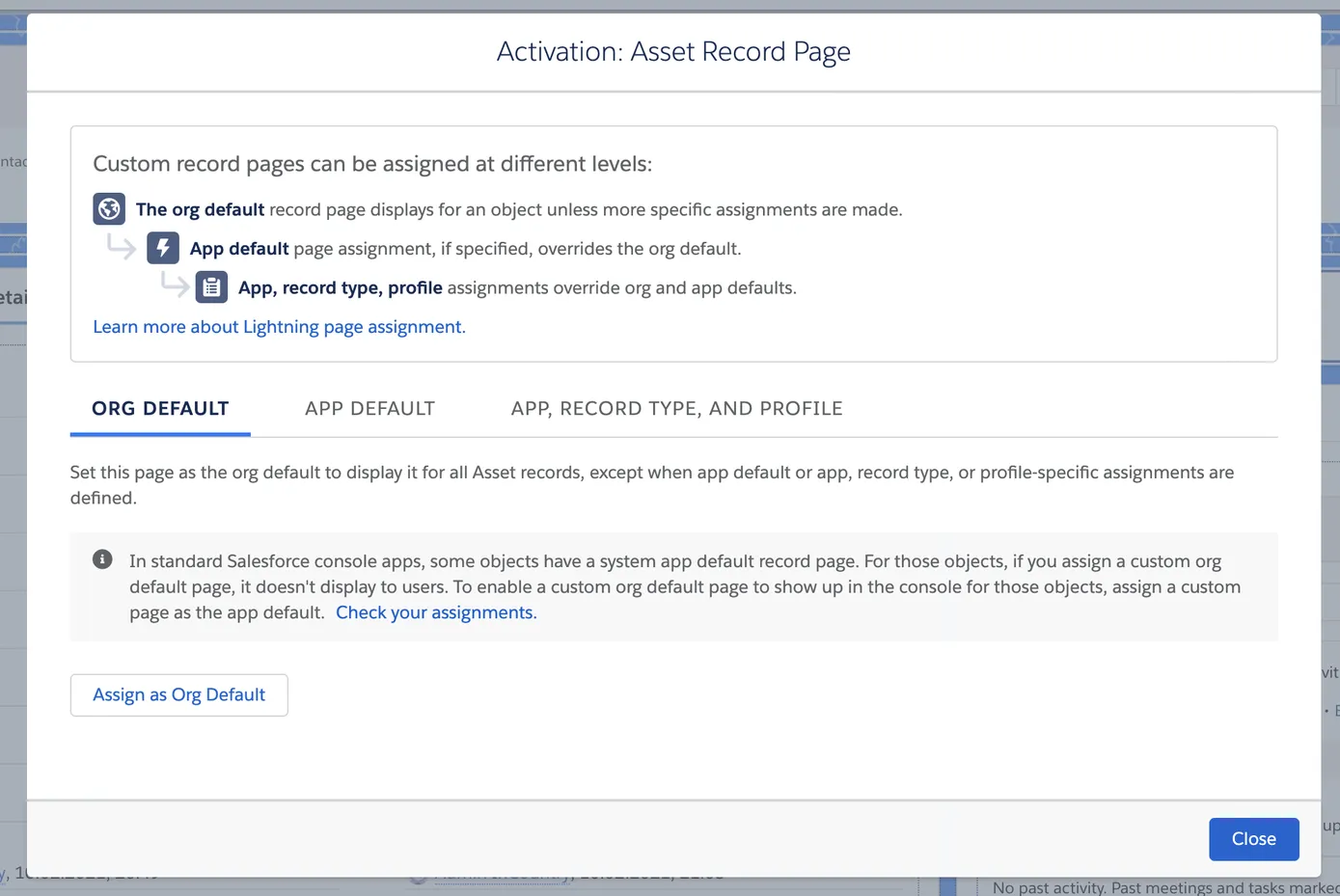Click the arrow connector beside the lightning icon
Image resolution: width=1340 pixels, height=896 pixels.
point(176,286)
